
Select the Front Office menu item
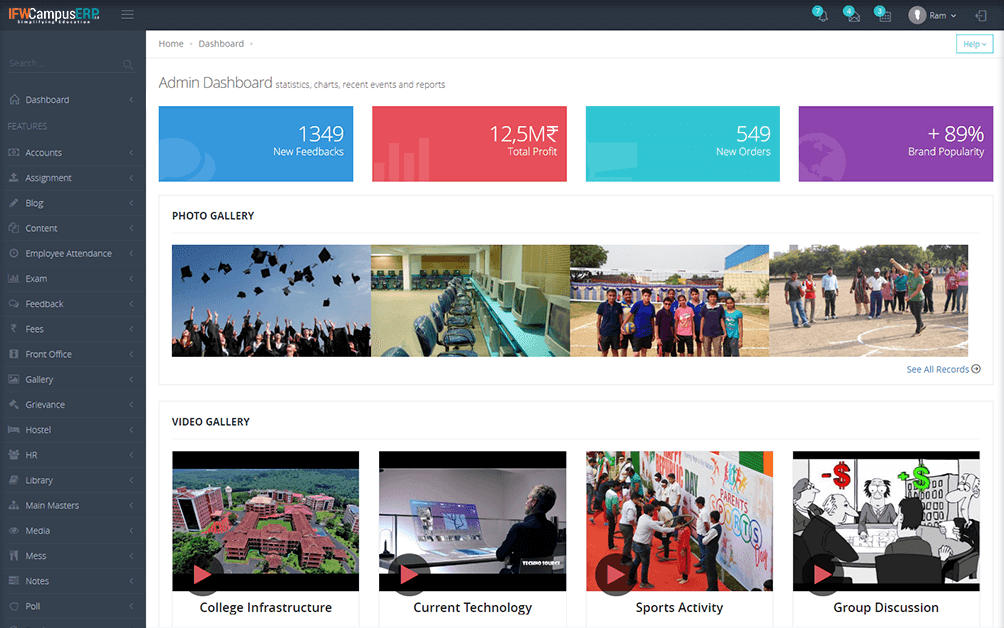(x=48, y=354)
